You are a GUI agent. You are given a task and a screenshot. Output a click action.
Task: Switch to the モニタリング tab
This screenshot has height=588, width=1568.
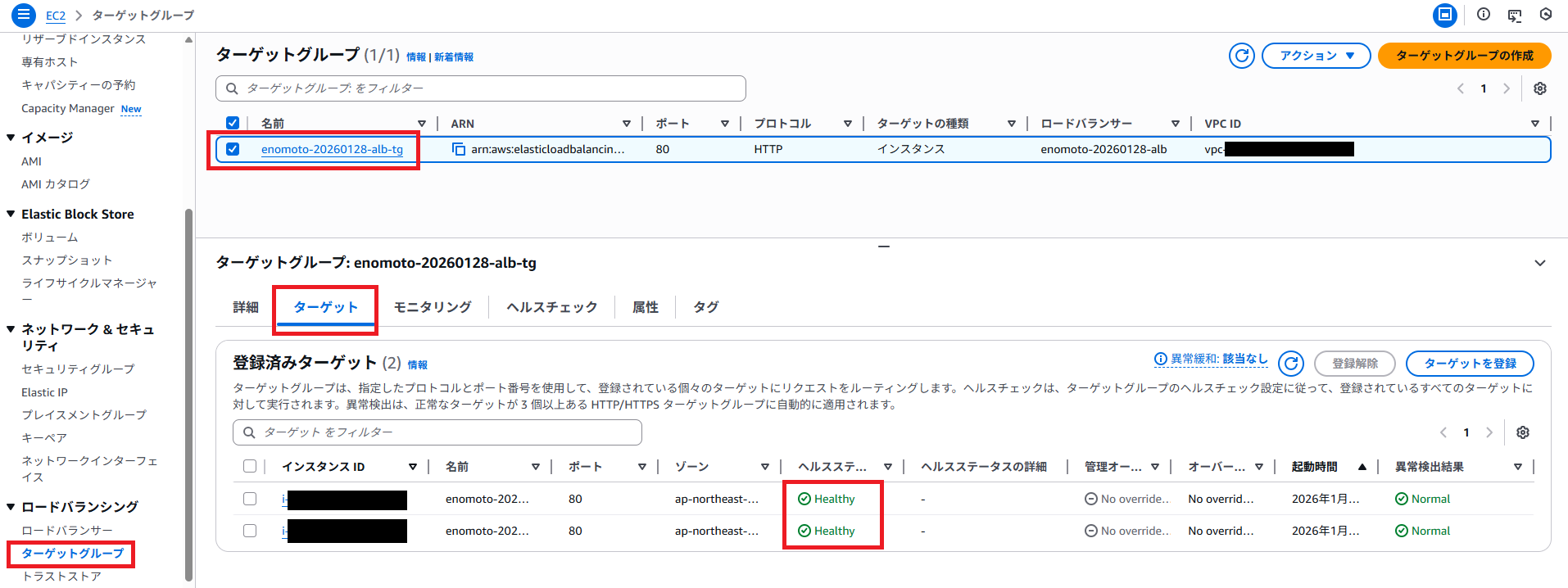(433, 307)
